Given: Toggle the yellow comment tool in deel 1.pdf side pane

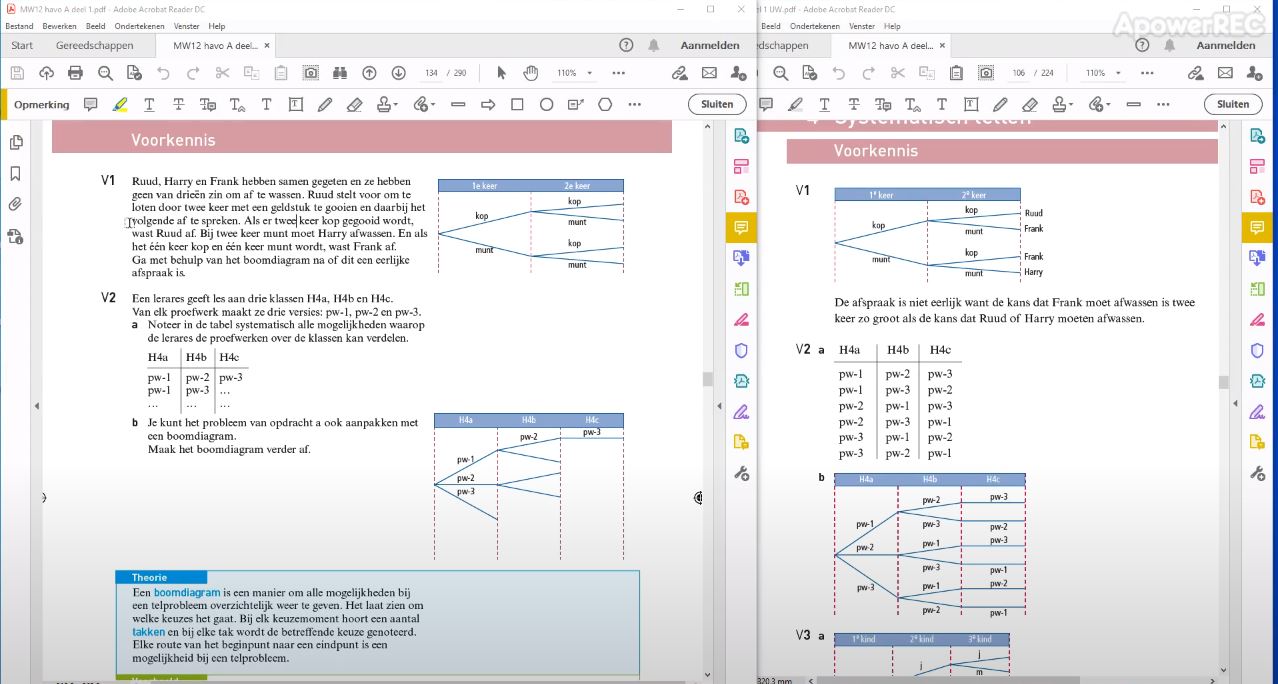Looking at the screenshot, I should point(741,228).
